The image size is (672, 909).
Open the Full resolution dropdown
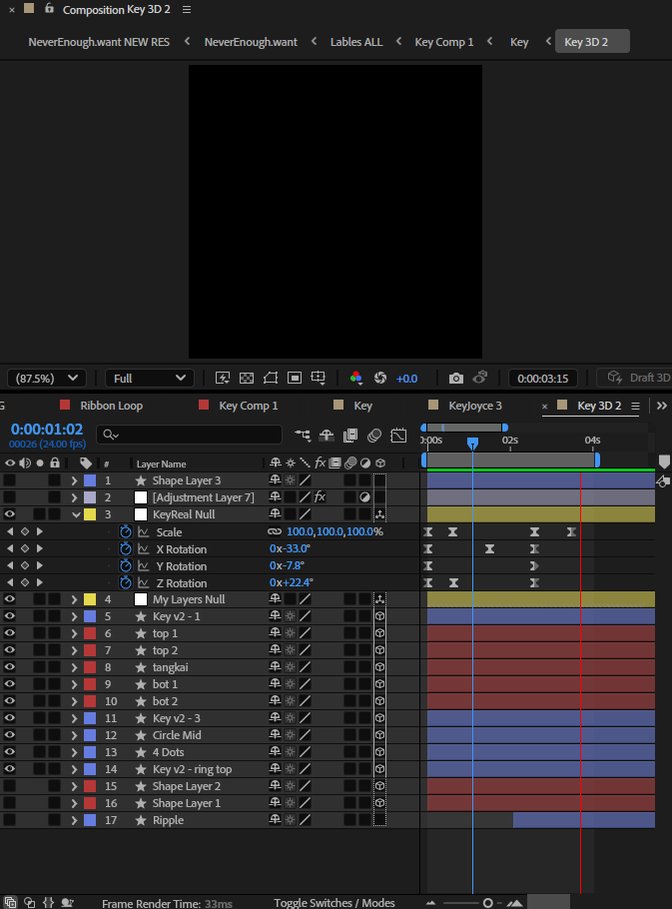pyautogui.click(x=149, y=378)
